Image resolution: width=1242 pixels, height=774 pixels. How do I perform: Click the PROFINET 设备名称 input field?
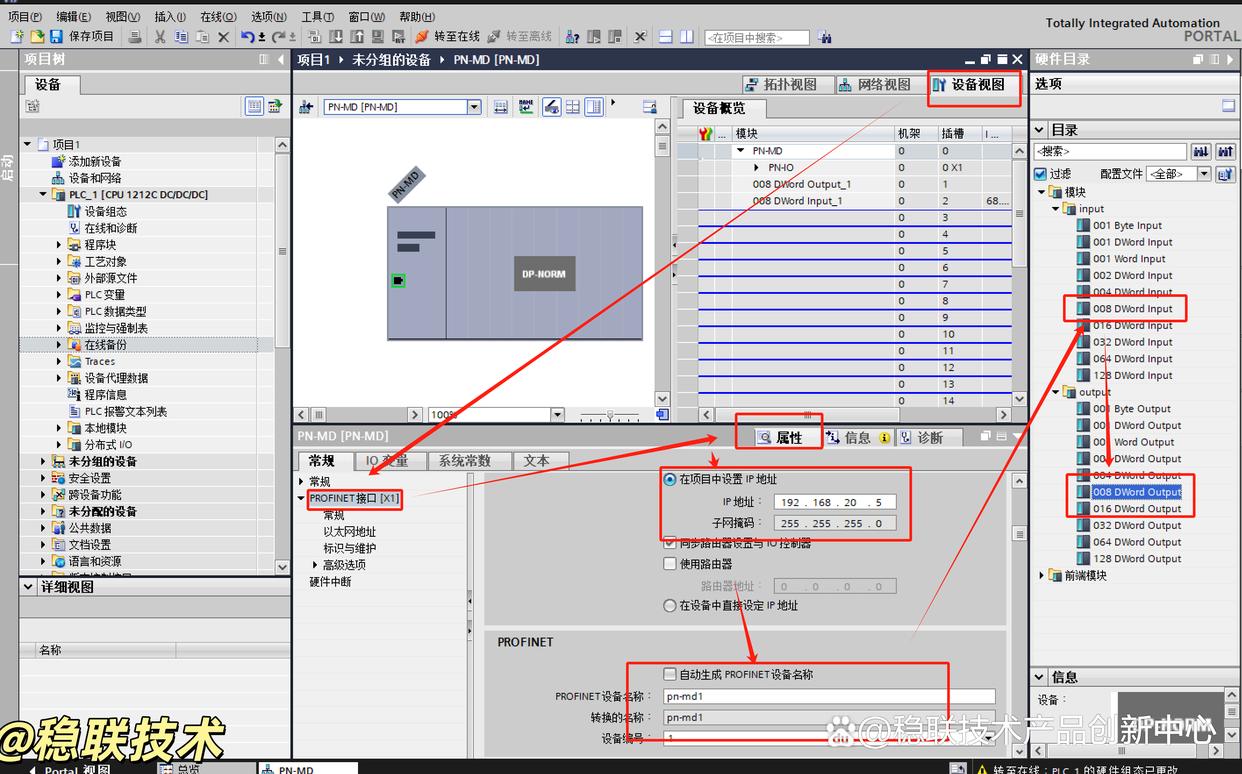point(829,697)
